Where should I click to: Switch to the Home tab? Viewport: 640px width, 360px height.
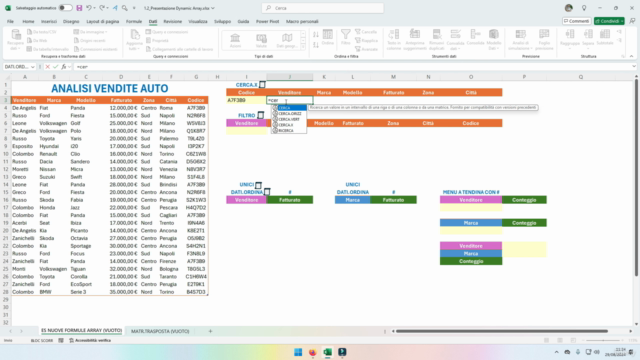(28, 21)
